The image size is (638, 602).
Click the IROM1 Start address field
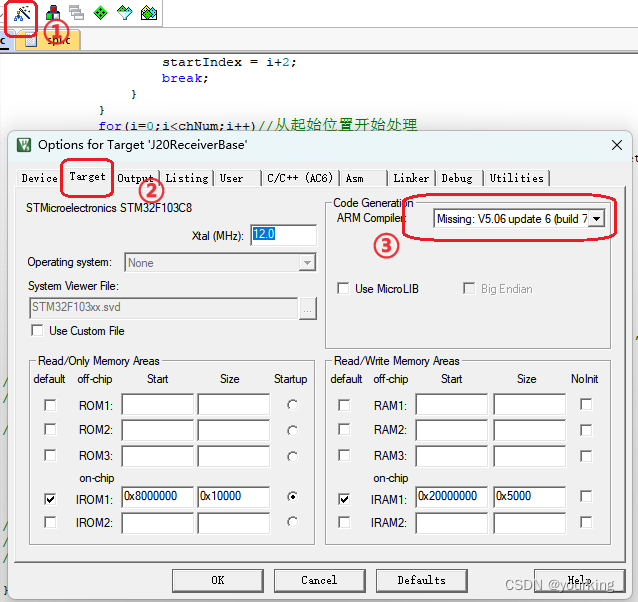[x=157, y=497]
